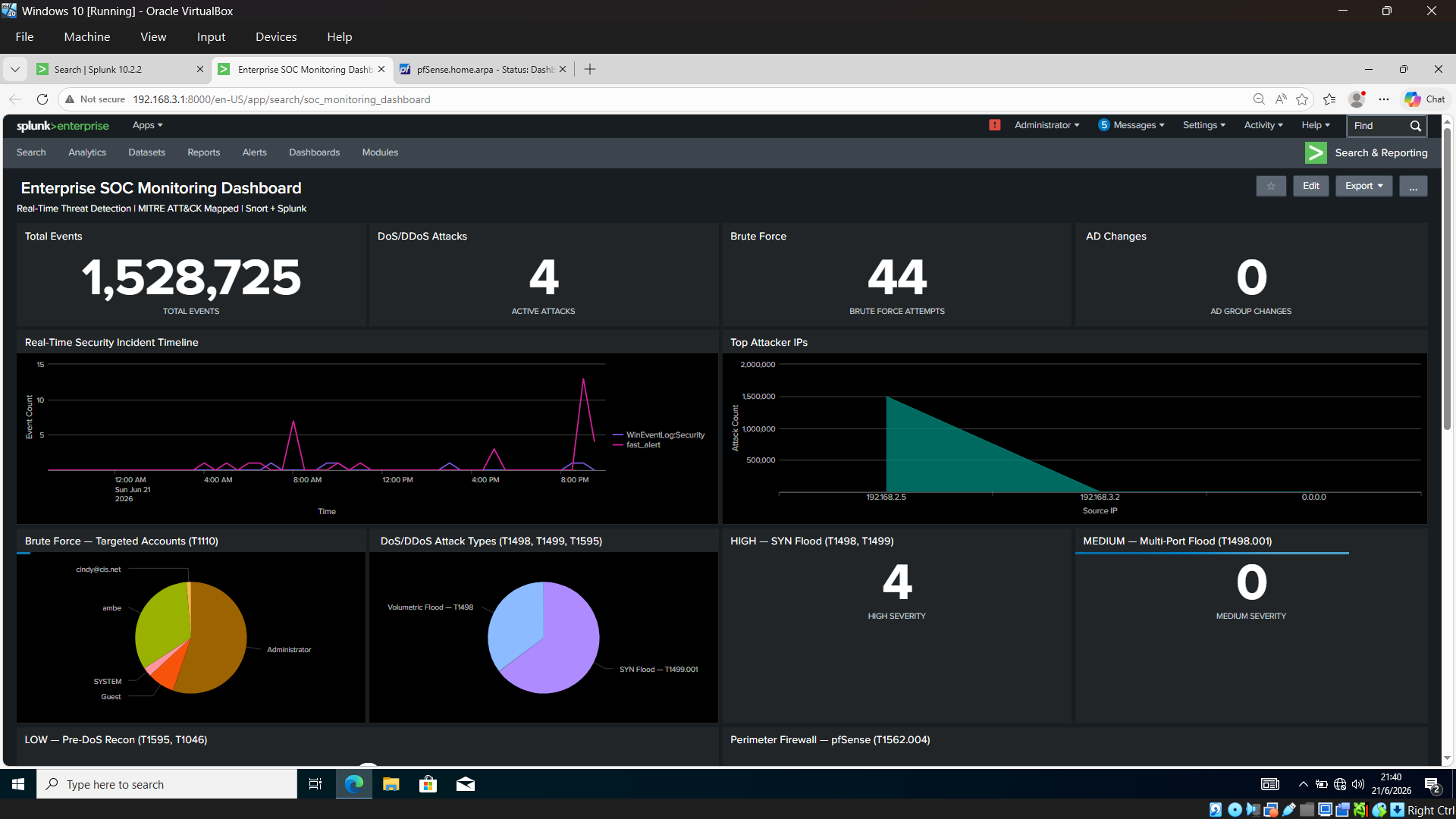Image resolution: width=1456 pixels, height=819 pixels.
Task: Open Edge Settings and more menu
Action: coord(1384,99)
